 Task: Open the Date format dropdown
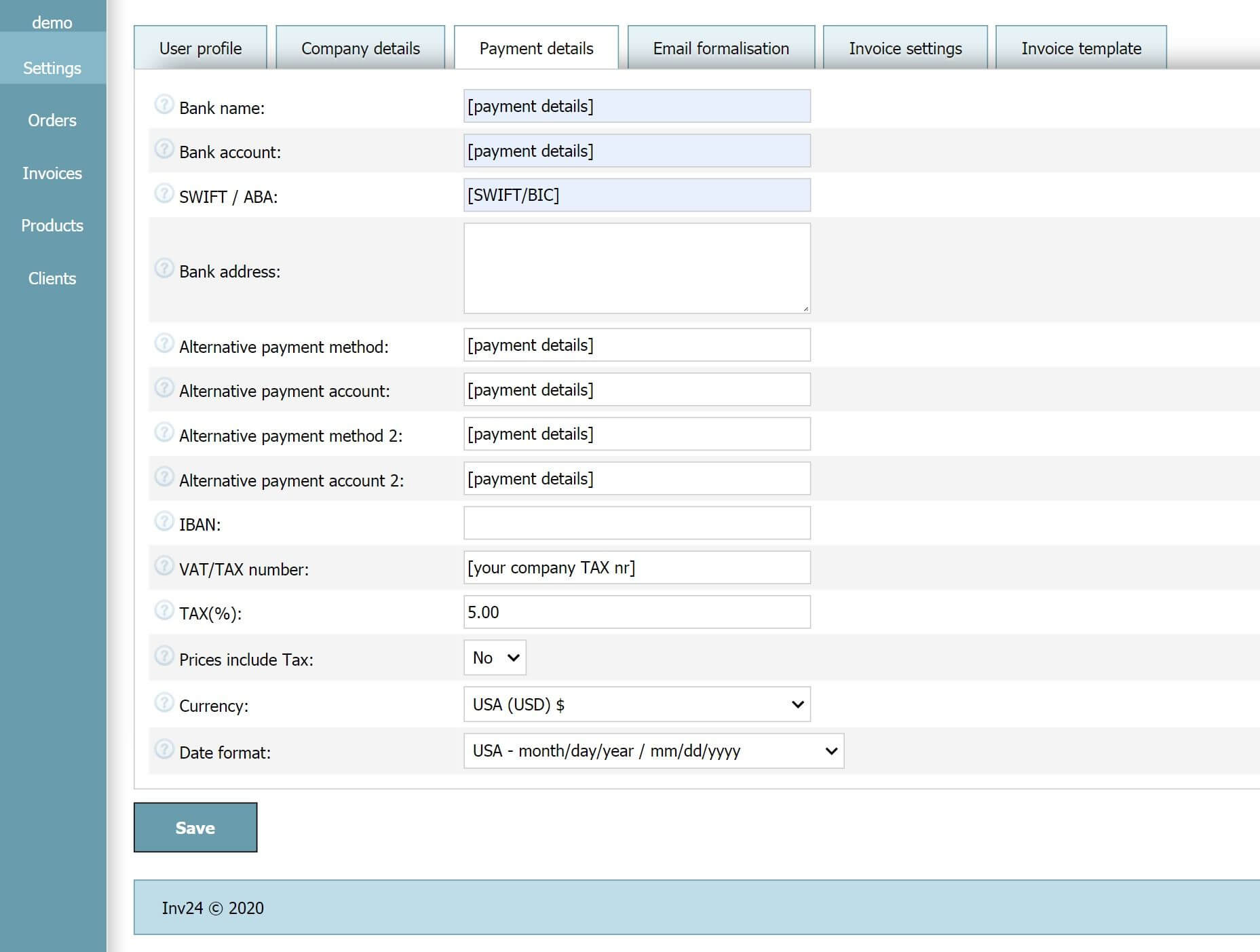(x=652, y=750)
